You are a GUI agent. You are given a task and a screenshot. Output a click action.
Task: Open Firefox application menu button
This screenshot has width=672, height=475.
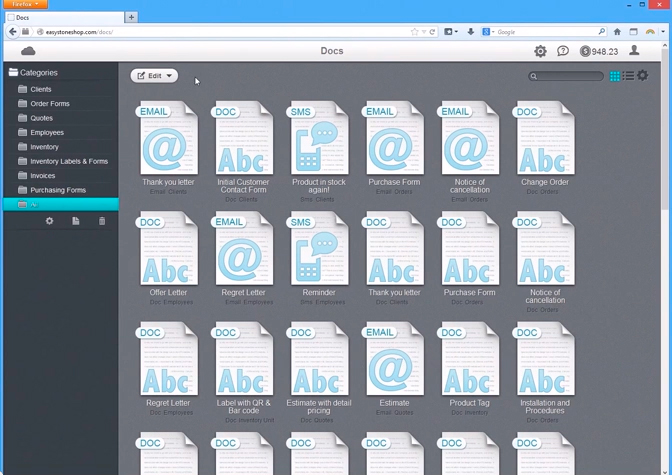click(x=24, y=5)
